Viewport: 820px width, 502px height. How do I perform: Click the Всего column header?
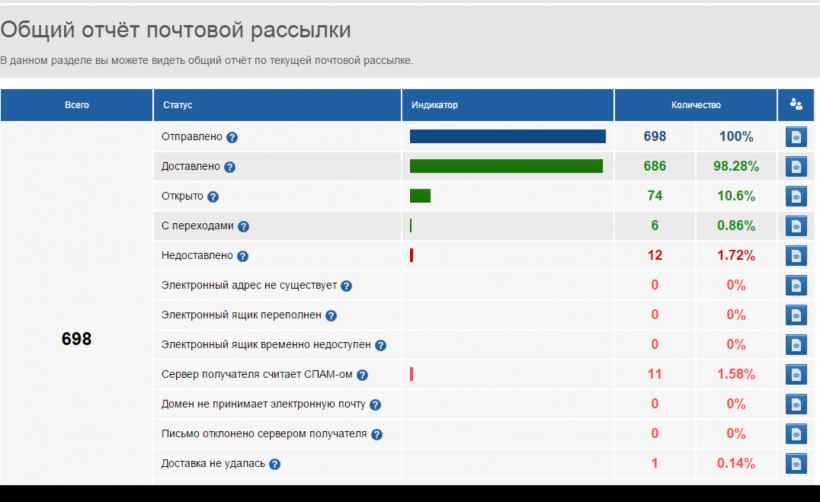[77, 105]
